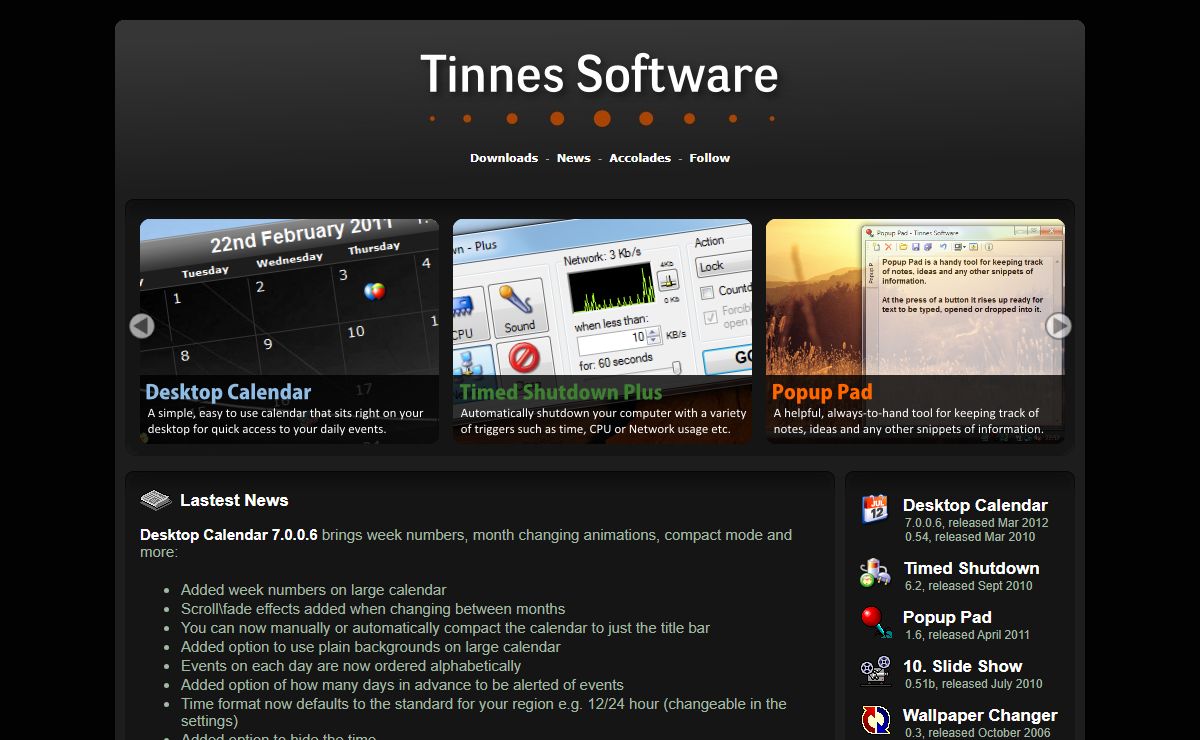Click 'Time format now defaults' bullet
Screen dimensions: 1200x740
484,712
